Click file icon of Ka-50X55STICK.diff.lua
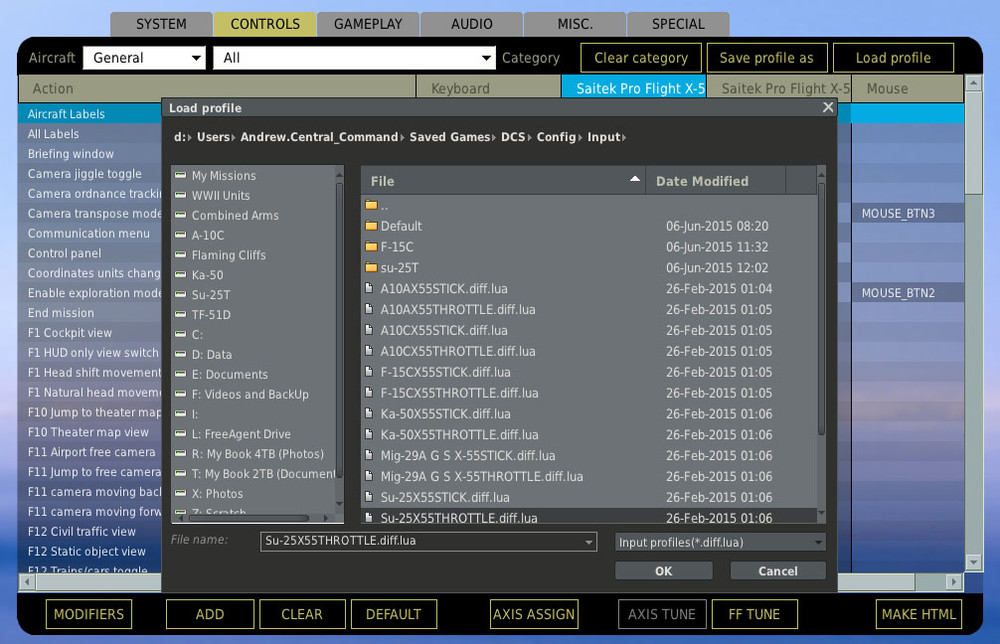Image resolution: width=1000 pixels, height=644 pixels. click(369, 413)
